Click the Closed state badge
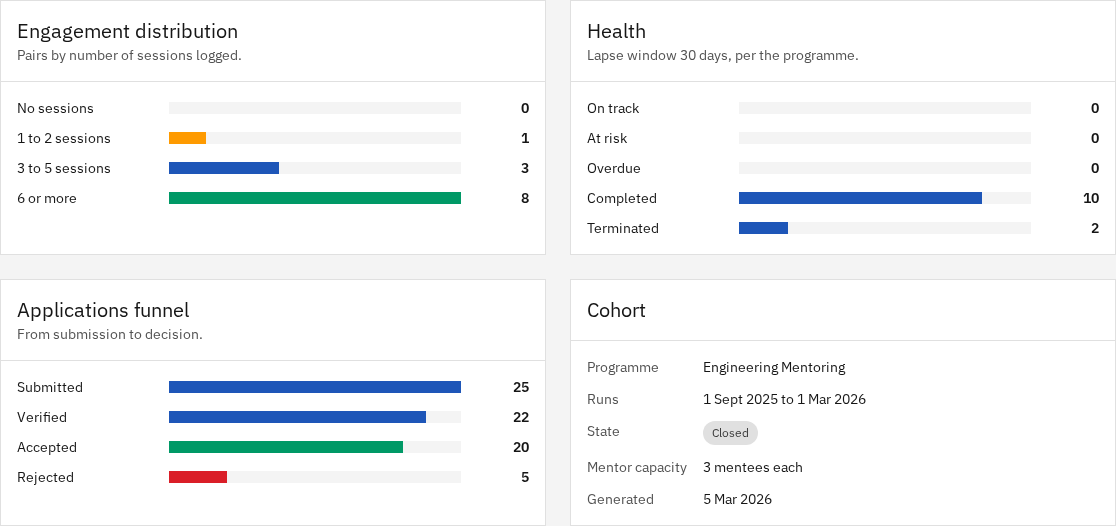This screenshot has height=526, width=1116. pos(730,433)
